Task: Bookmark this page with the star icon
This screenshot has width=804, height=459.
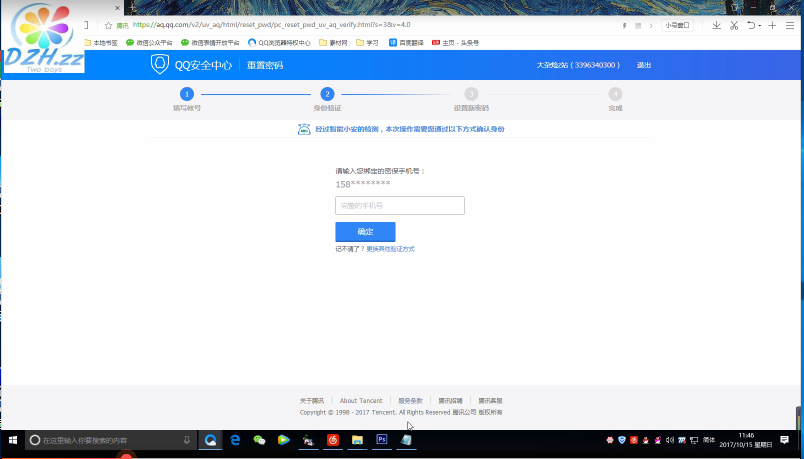Action: [x=108, y=25]
